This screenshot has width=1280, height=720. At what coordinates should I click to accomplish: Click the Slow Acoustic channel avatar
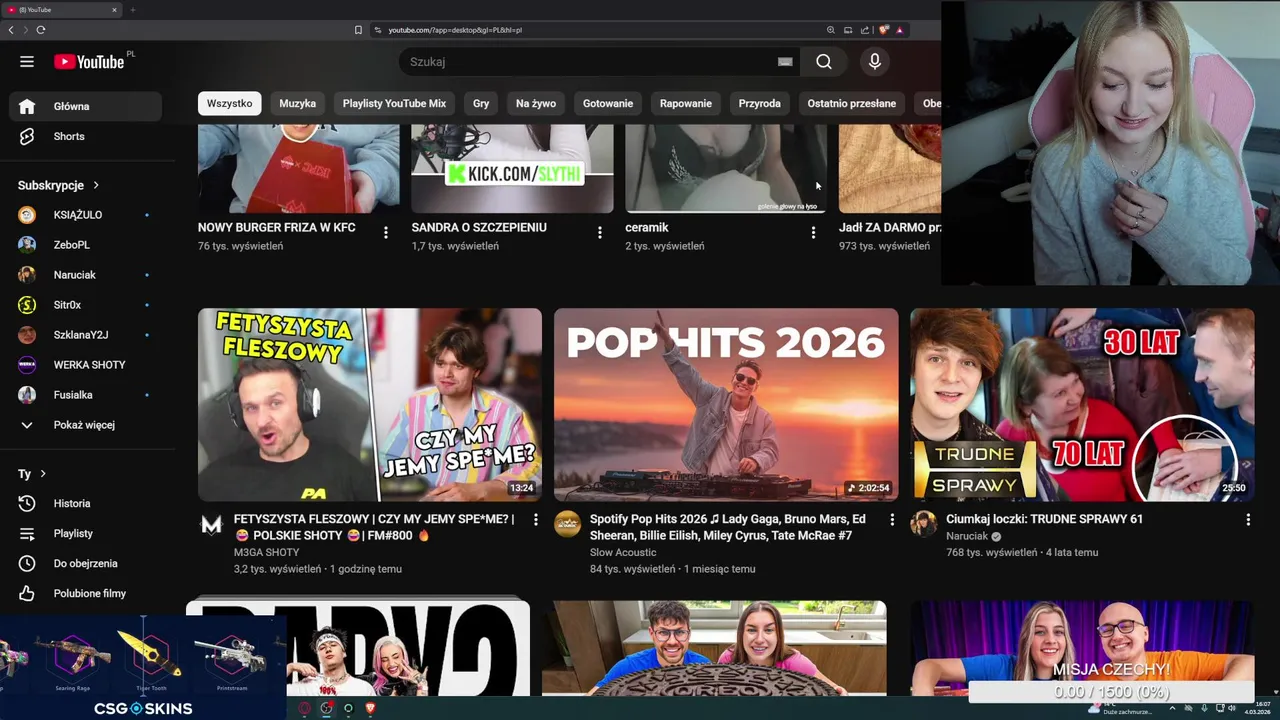coord(567,525)
